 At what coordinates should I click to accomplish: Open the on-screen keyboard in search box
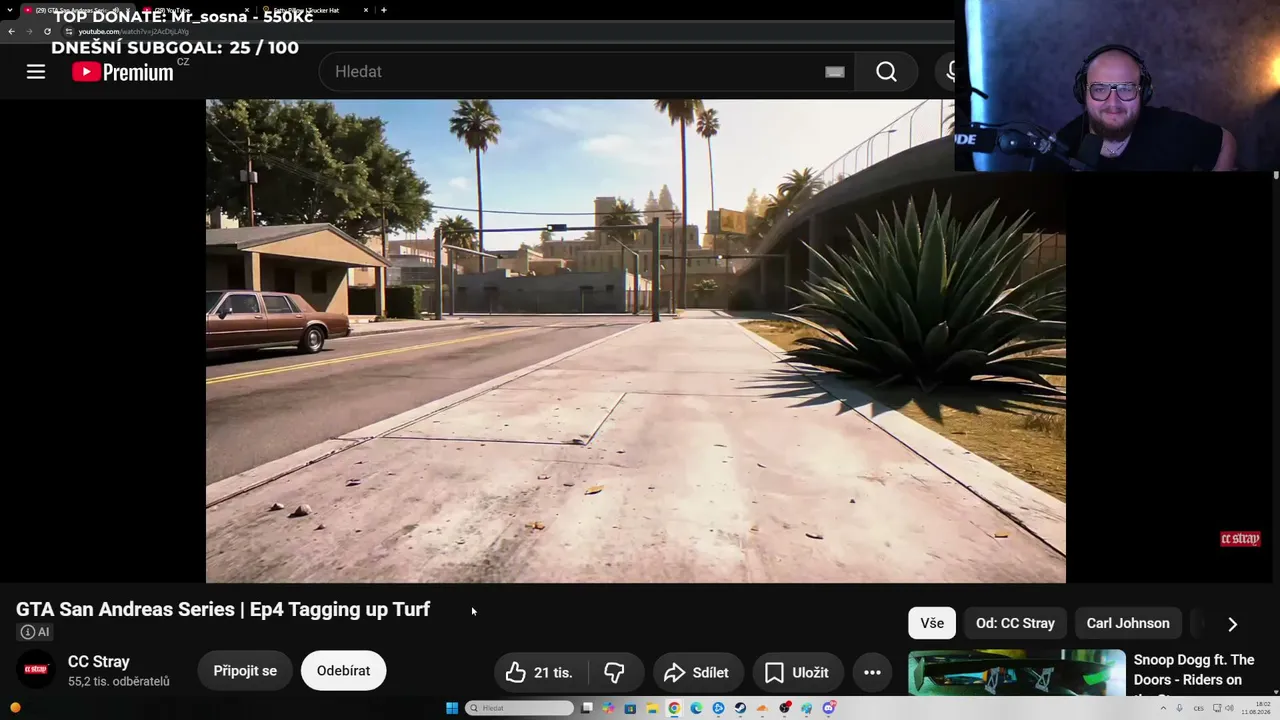[834, 71]
